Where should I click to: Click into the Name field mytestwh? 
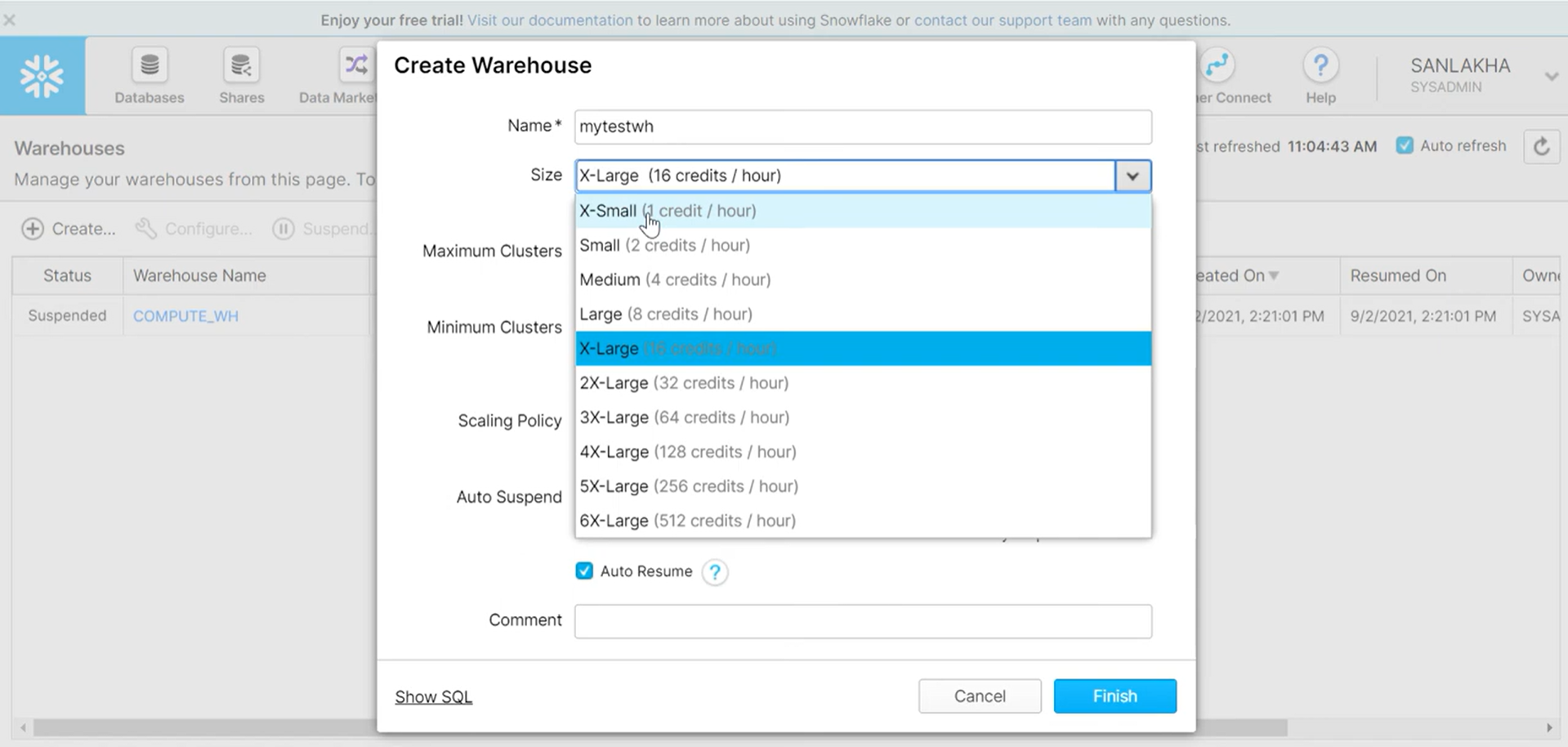(x=863, y=127)
